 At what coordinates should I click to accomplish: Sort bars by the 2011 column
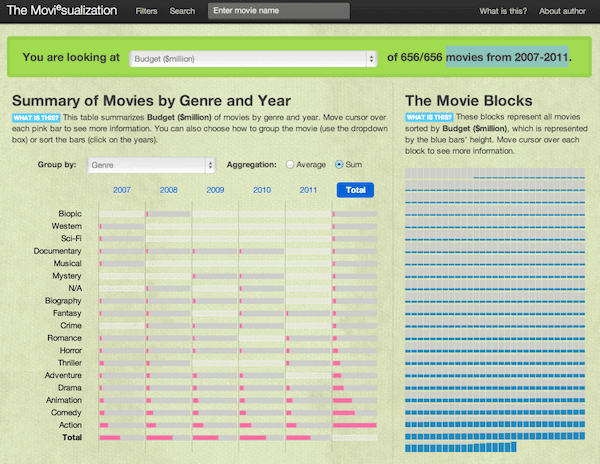tap(308, 190)
